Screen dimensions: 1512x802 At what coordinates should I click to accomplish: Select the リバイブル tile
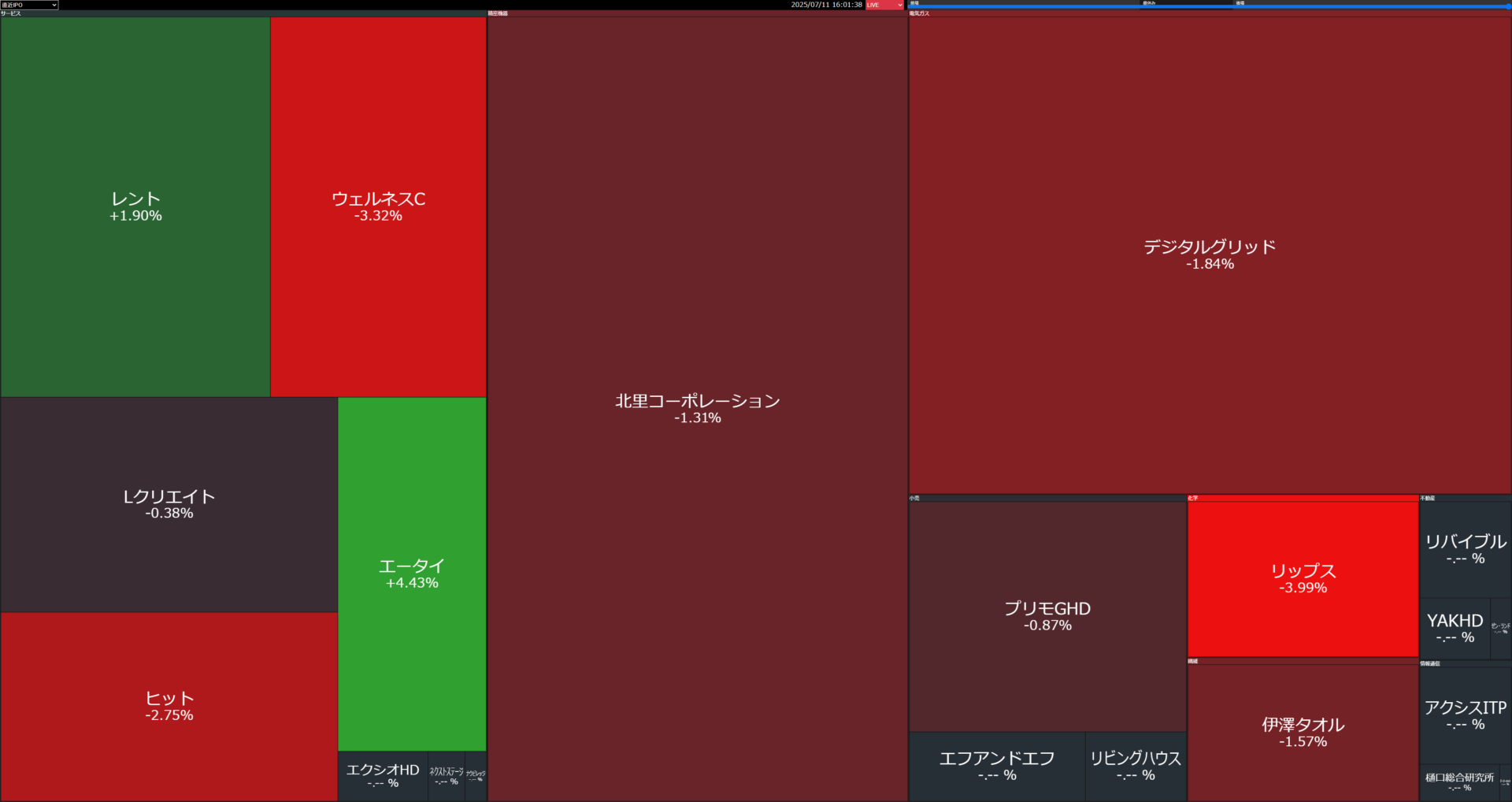pos(1466,549)
